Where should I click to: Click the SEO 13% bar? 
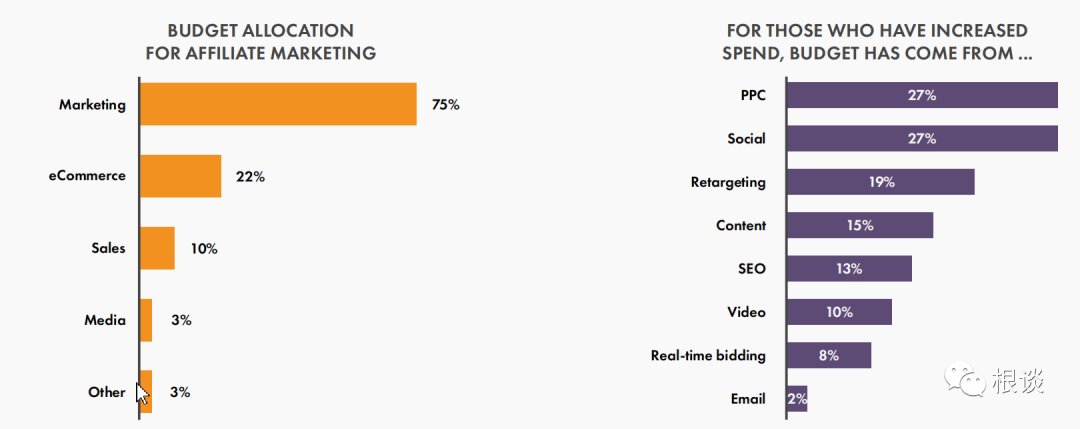pos(849,269)
